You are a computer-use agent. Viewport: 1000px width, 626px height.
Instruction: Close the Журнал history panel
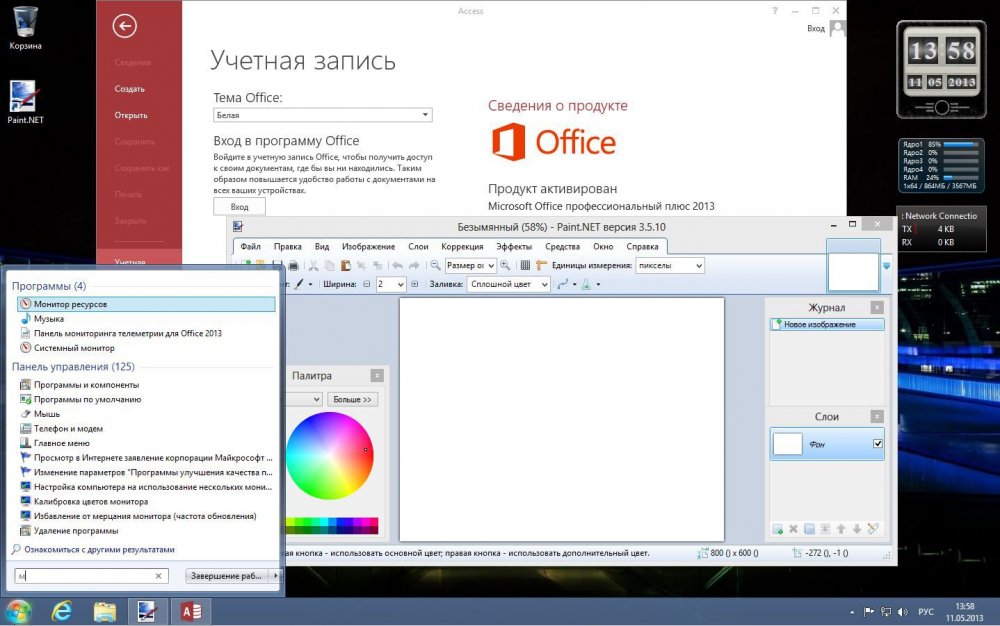878,307
